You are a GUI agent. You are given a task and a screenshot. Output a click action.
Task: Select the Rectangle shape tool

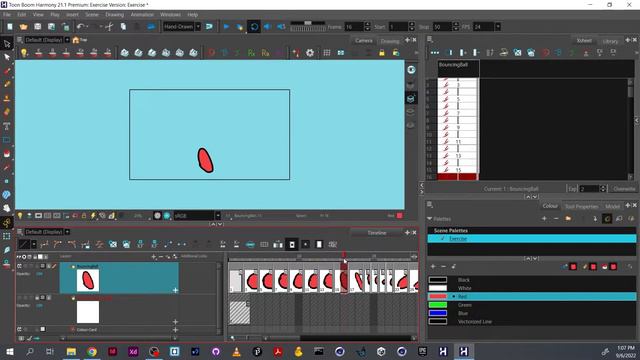pyautogui.click(x=7, y=140)
